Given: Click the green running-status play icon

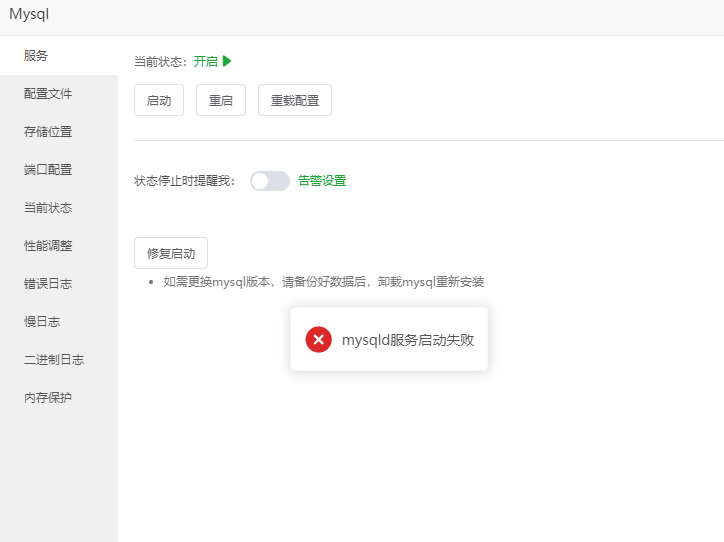Looking at the screenshot, I should [x=227, y=61].
